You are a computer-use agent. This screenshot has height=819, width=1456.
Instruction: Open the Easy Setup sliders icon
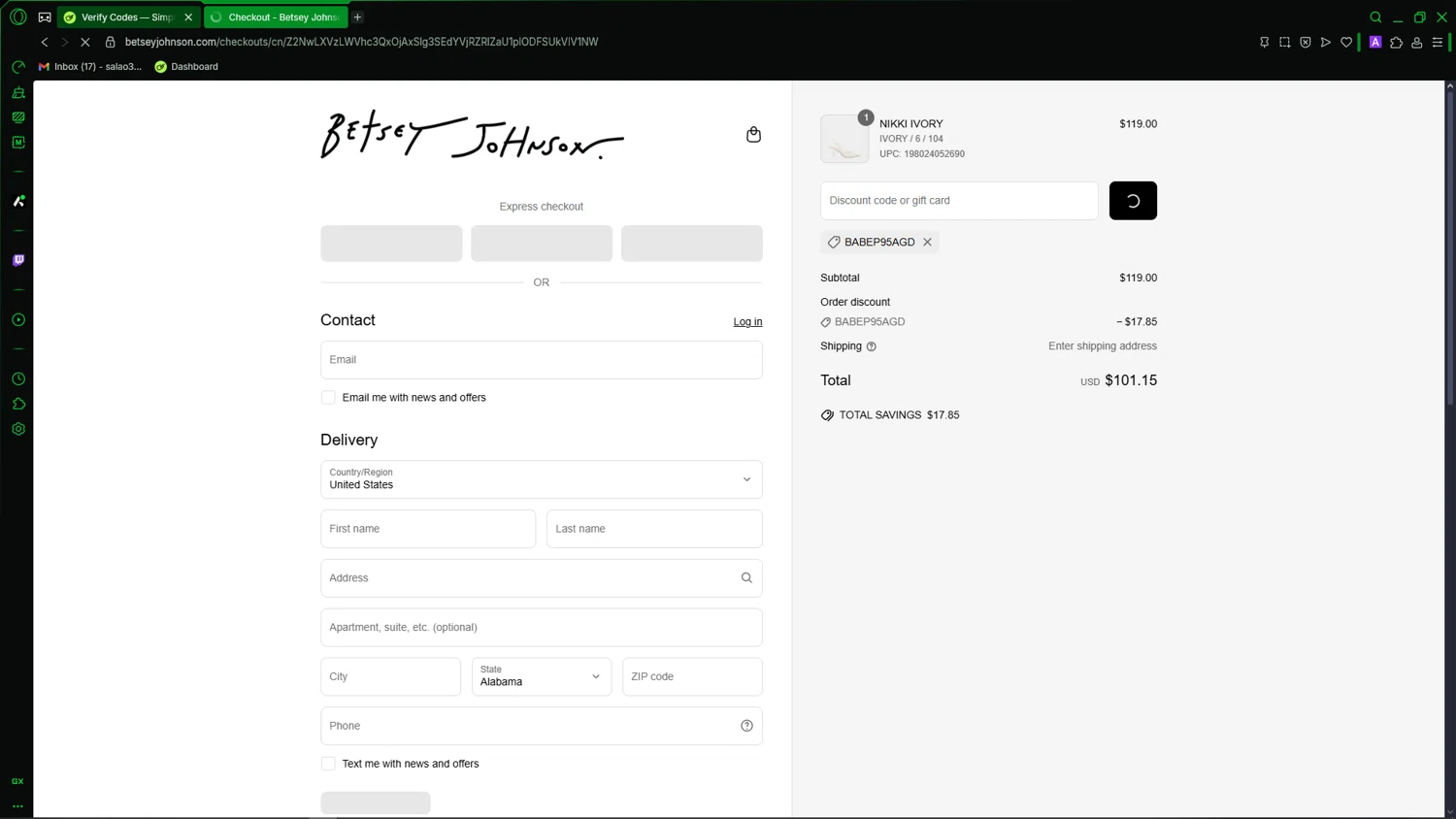point(1438,43)
